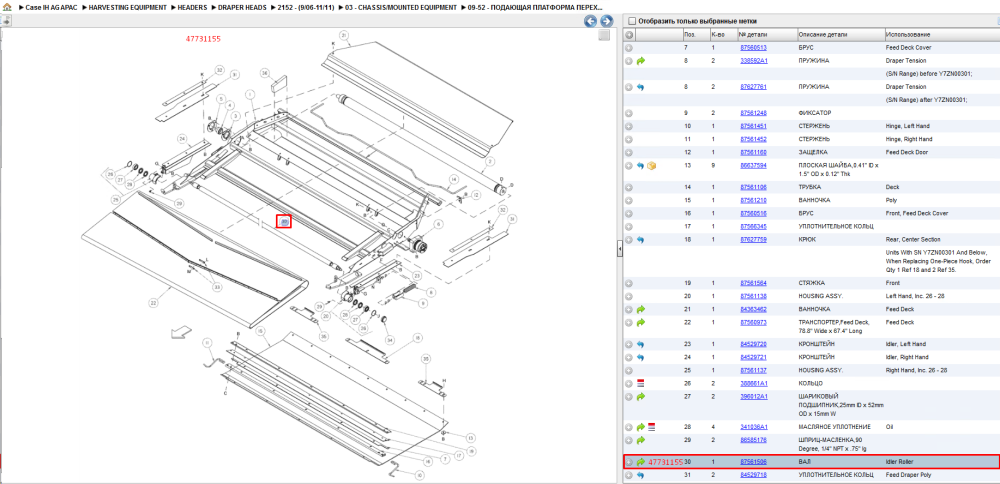Open part number link 338582A1
Viewport: 1000px width, 484px height.
(x=754, y=61)
